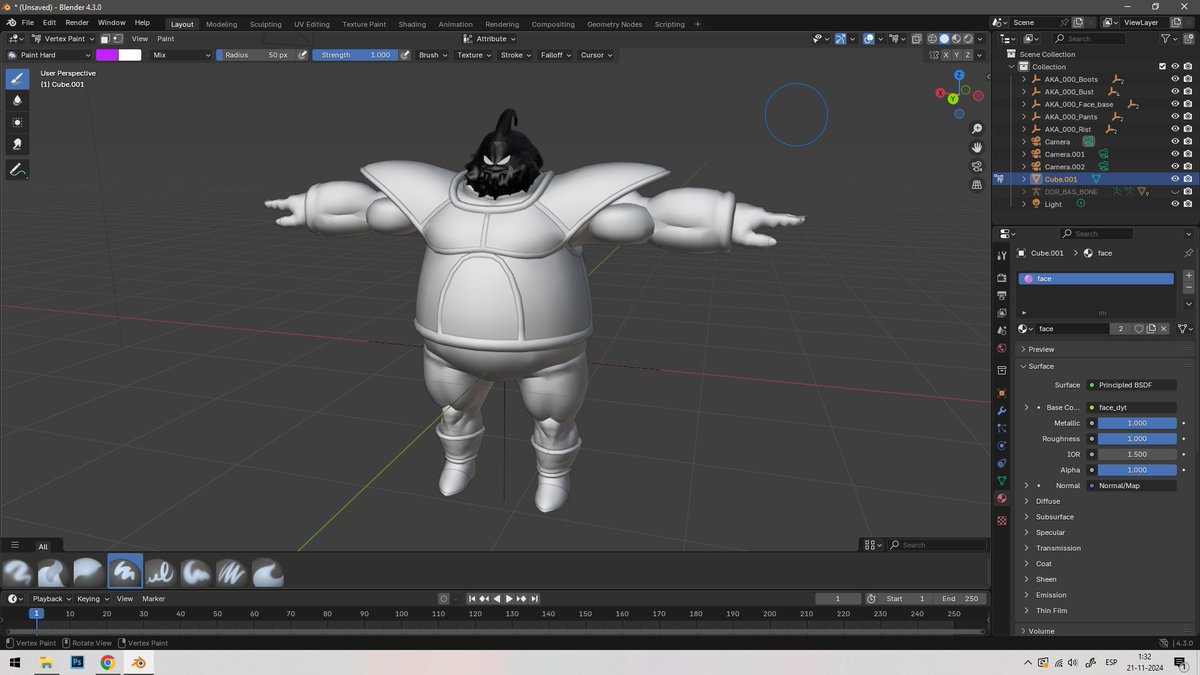1200x675 pixels.
Task: Hide AKA_000_Boots with its eye icon
Action: [1175, 79]
